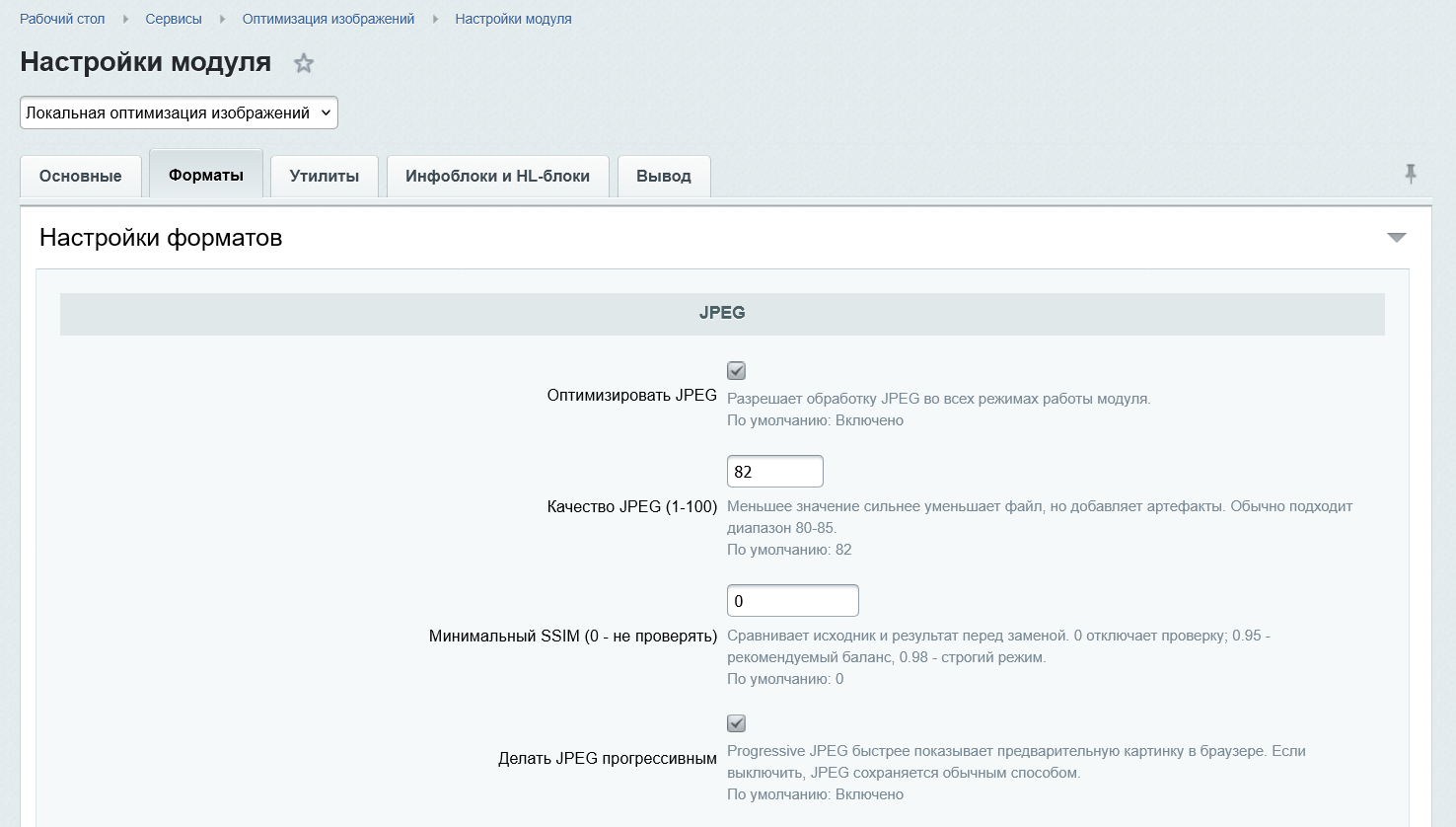Click the pin icon beside the tabs
Image resolution: width=1456 pixels, height=827 pixels.
pyautogui.click(x=1411, y=174)
